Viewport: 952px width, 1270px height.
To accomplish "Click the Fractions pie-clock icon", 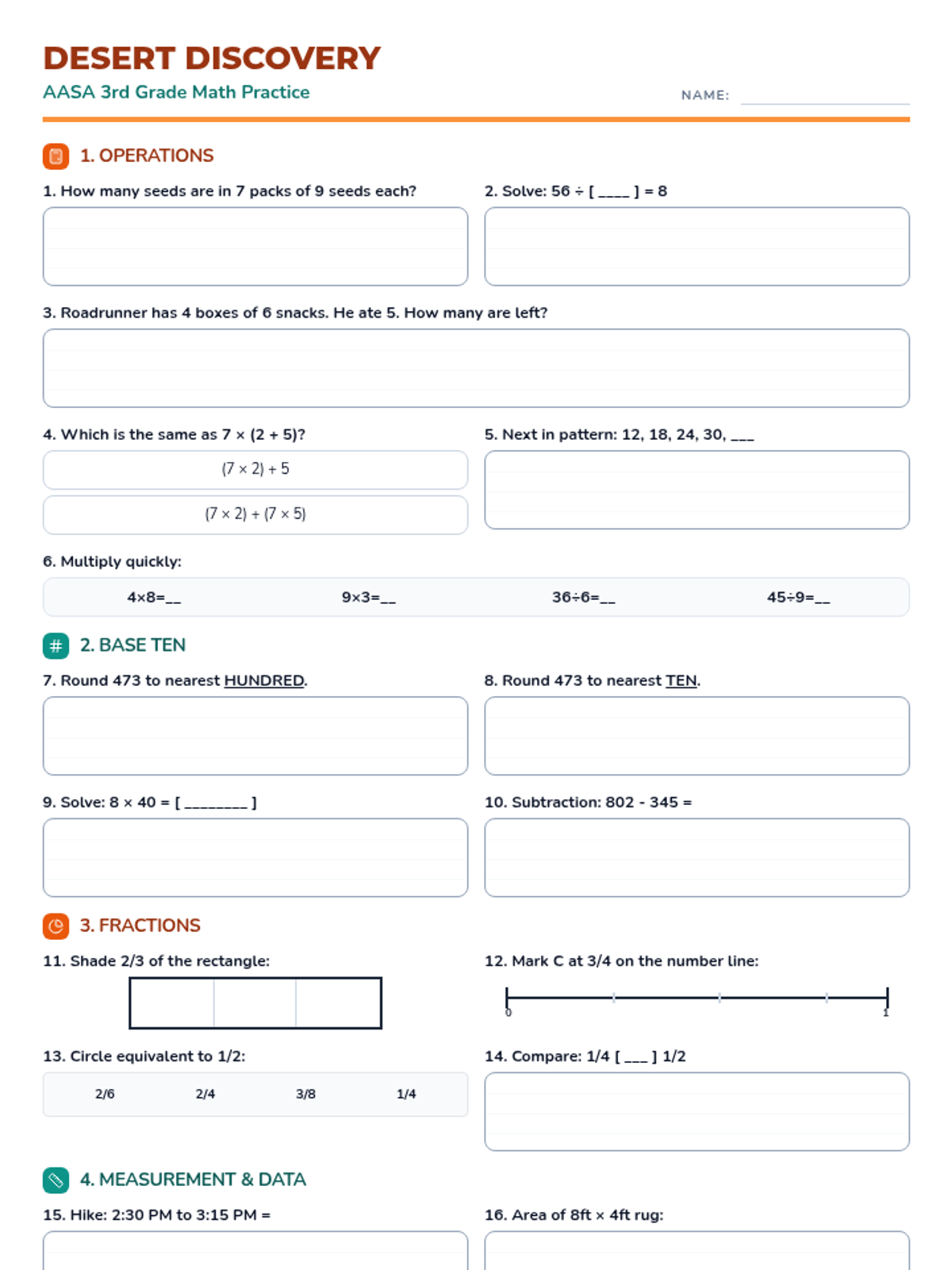I will 56,926.
